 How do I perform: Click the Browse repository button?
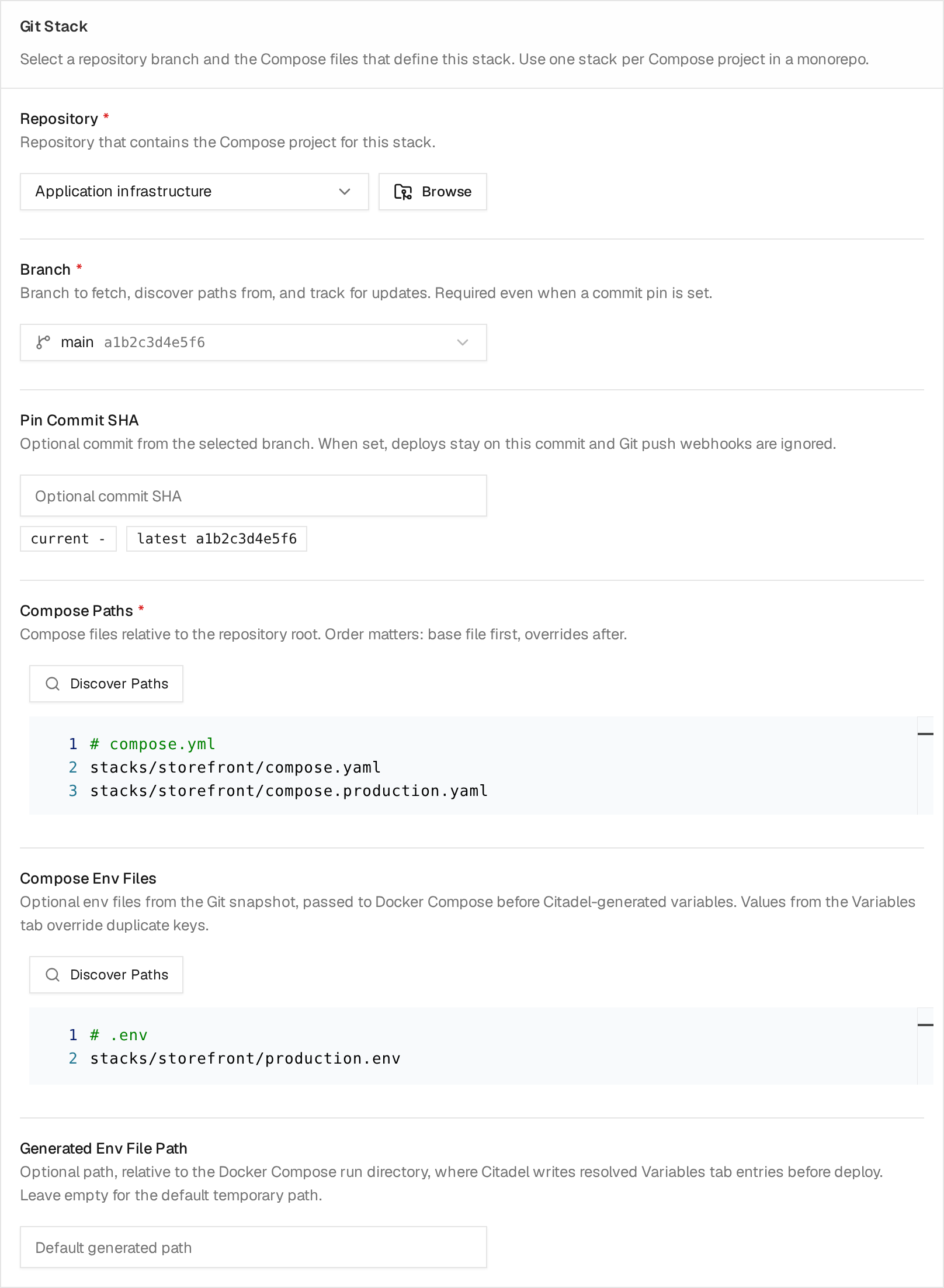pyautogui.click(x=432, y=192)
